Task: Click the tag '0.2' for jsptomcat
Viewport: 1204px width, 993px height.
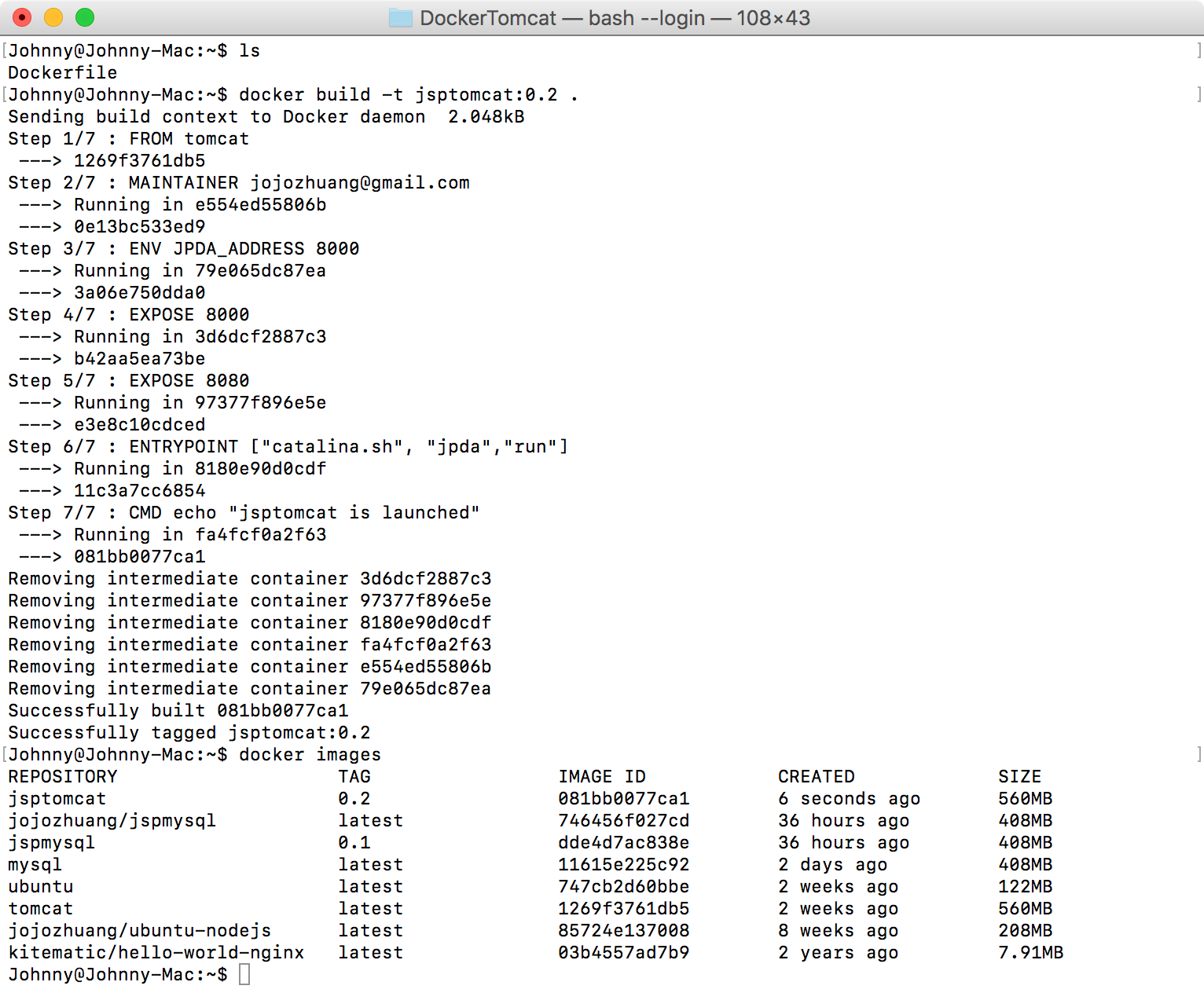Action: click(354, 798)
